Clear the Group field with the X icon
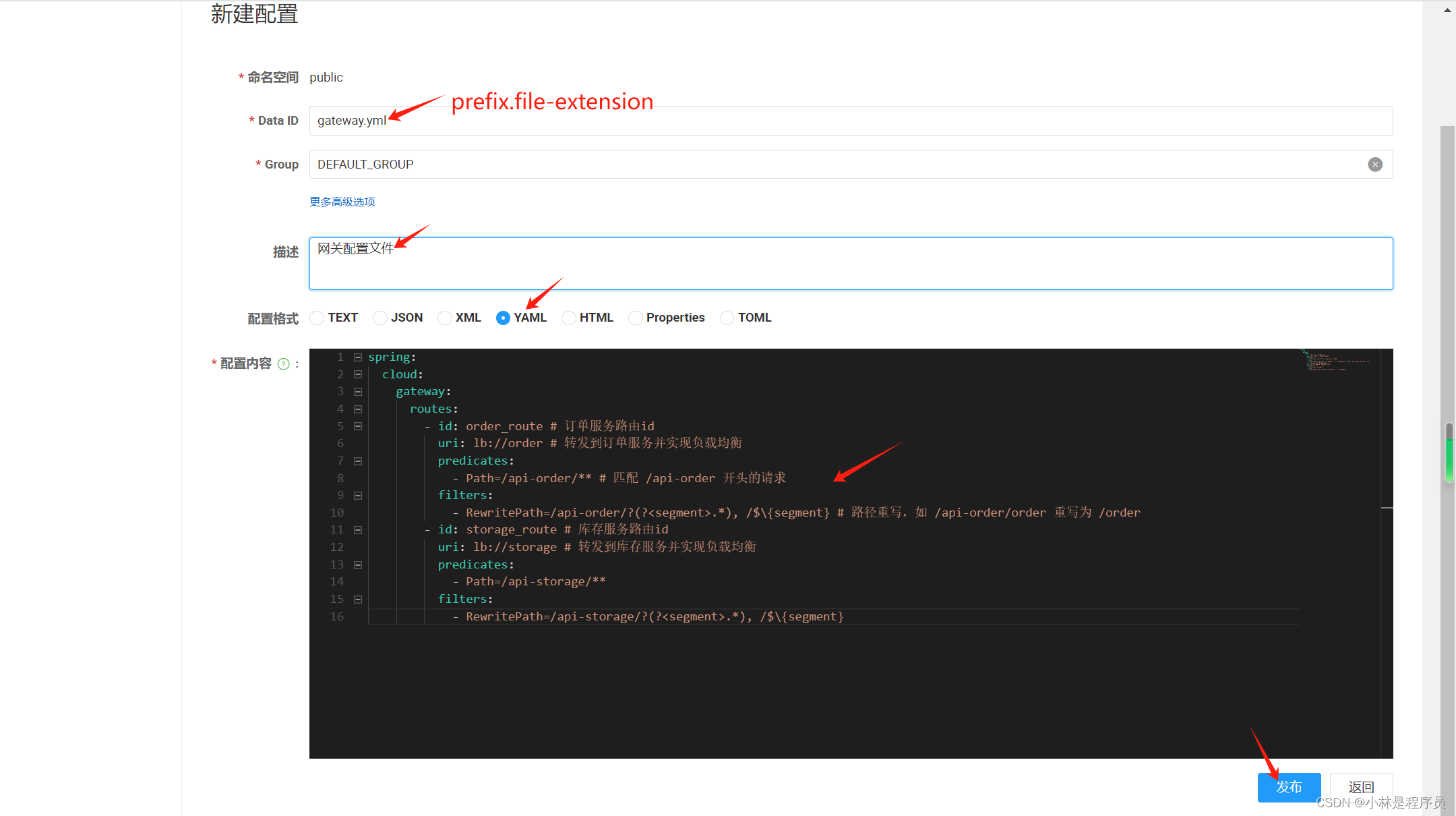The image size is (1456, 816). (1375, 165)
